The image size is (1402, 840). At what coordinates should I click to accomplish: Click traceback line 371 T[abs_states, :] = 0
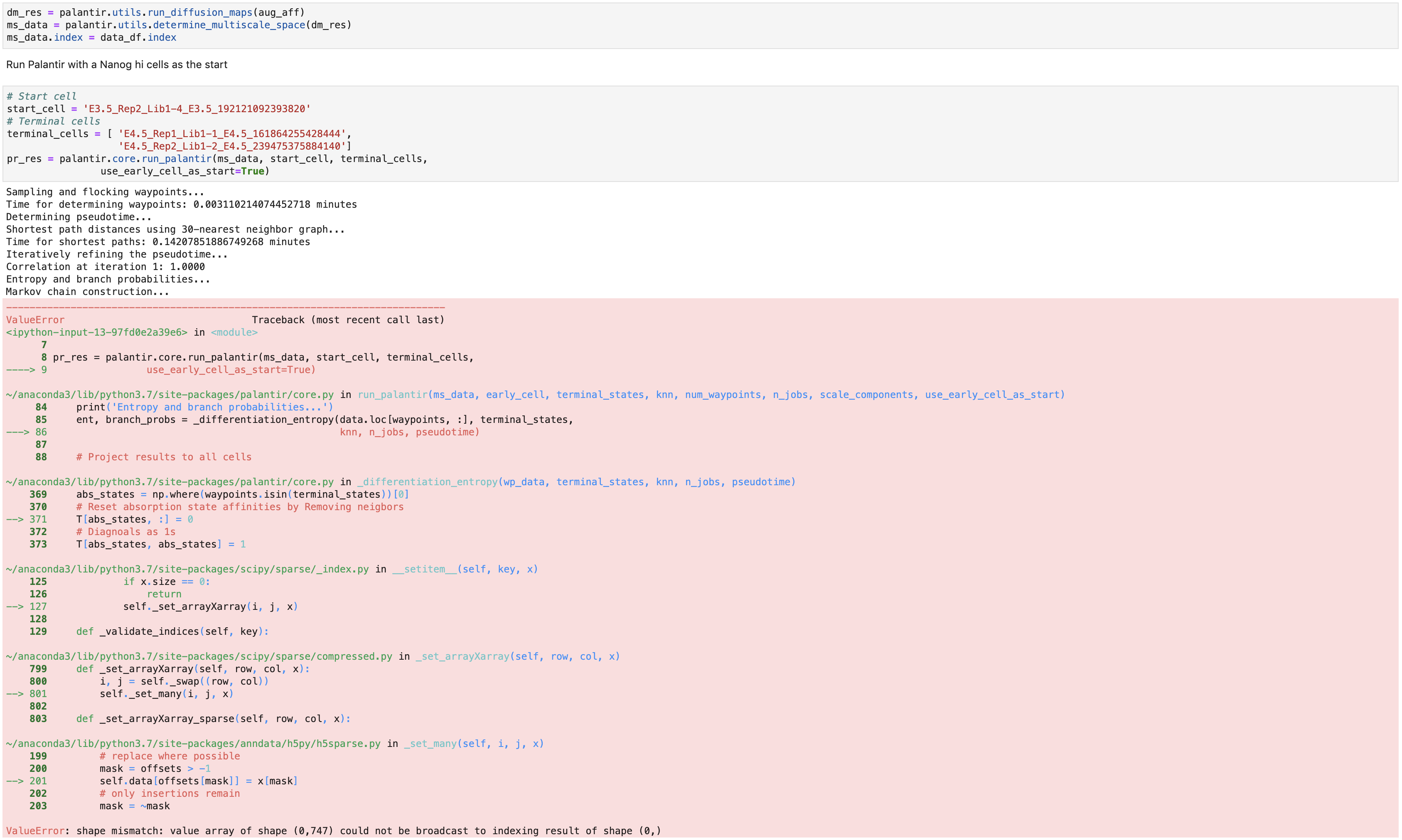[x=134, y=519]
